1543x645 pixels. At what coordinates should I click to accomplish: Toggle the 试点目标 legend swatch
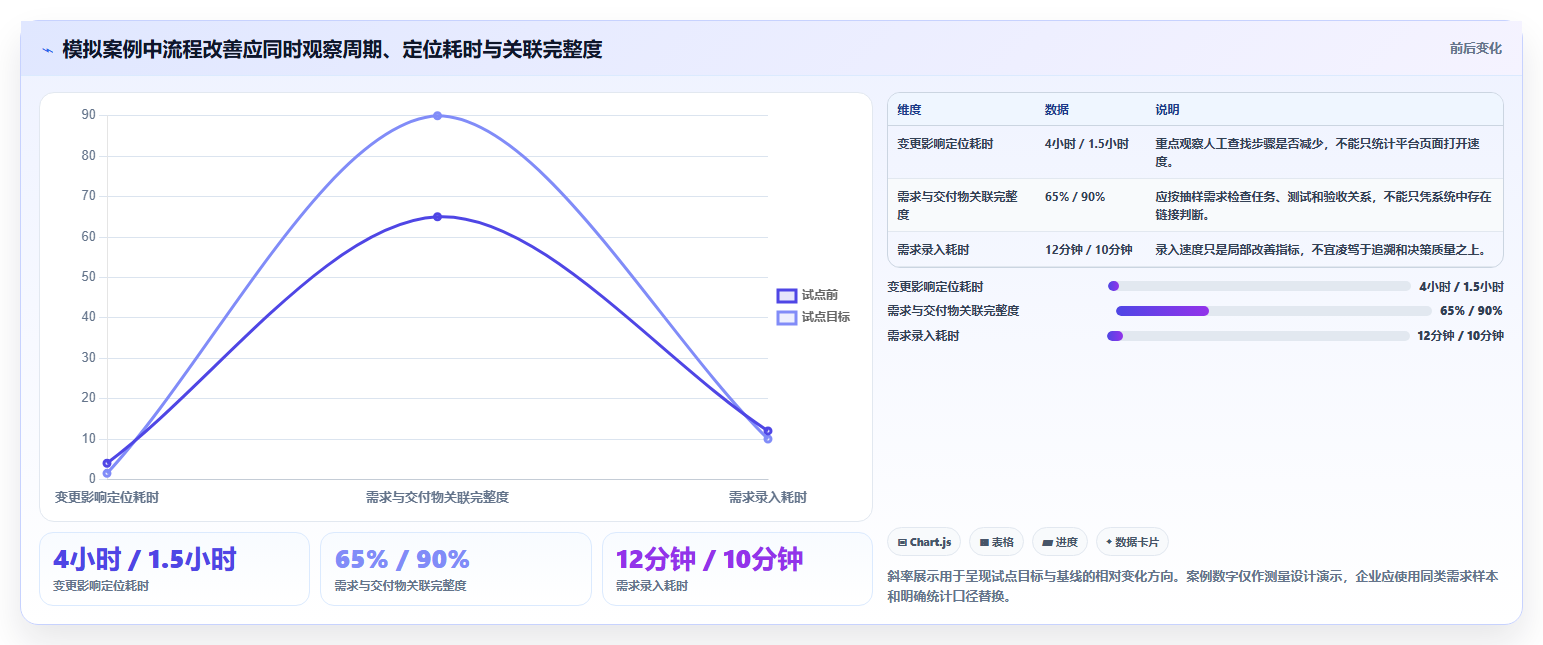click(787, 317)
